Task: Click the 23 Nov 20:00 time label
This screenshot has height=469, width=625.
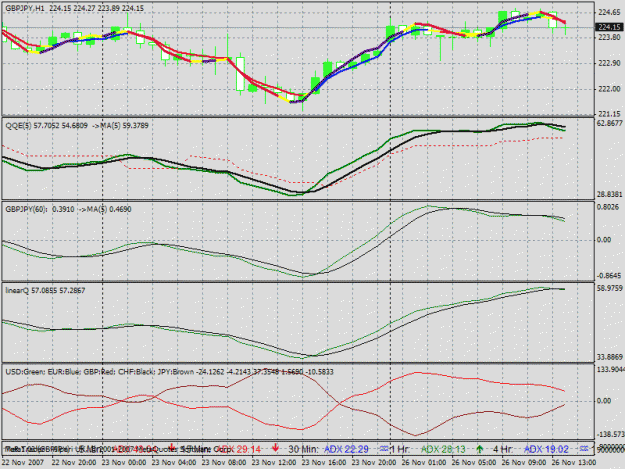Action: (374, 462)
